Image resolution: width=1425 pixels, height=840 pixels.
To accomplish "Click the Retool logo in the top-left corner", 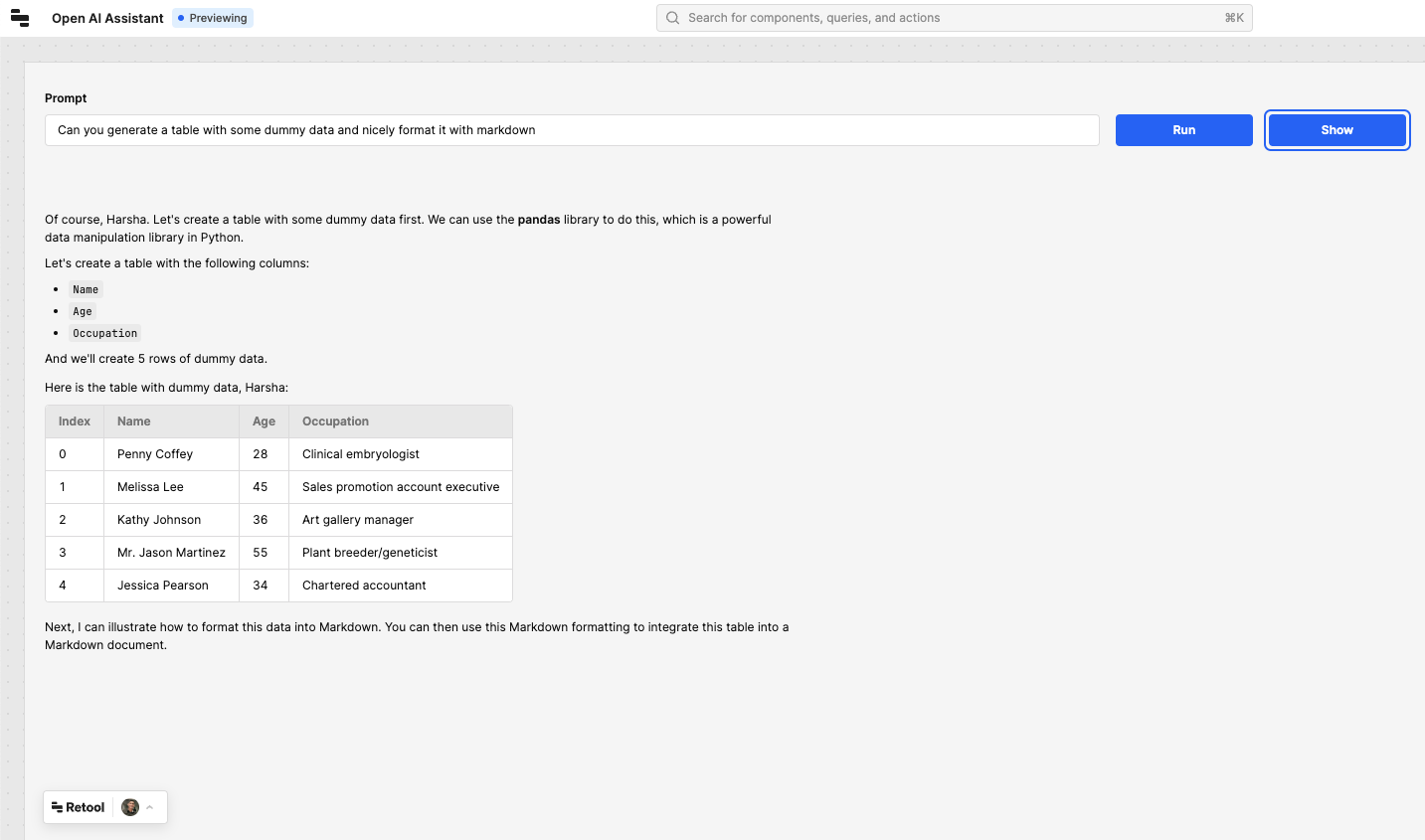I will tap(20, 17).
